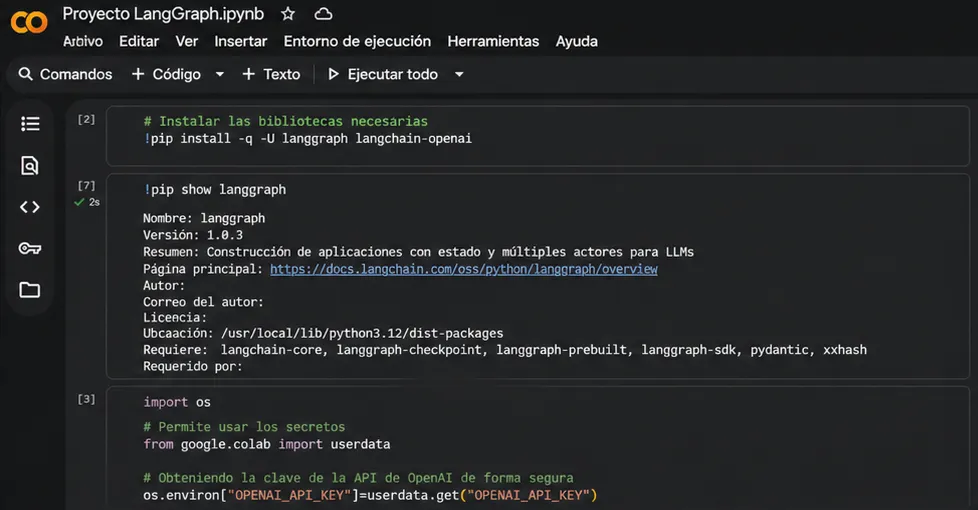Click the 'Versión: 1.0.3' output line

coord(193,235)
